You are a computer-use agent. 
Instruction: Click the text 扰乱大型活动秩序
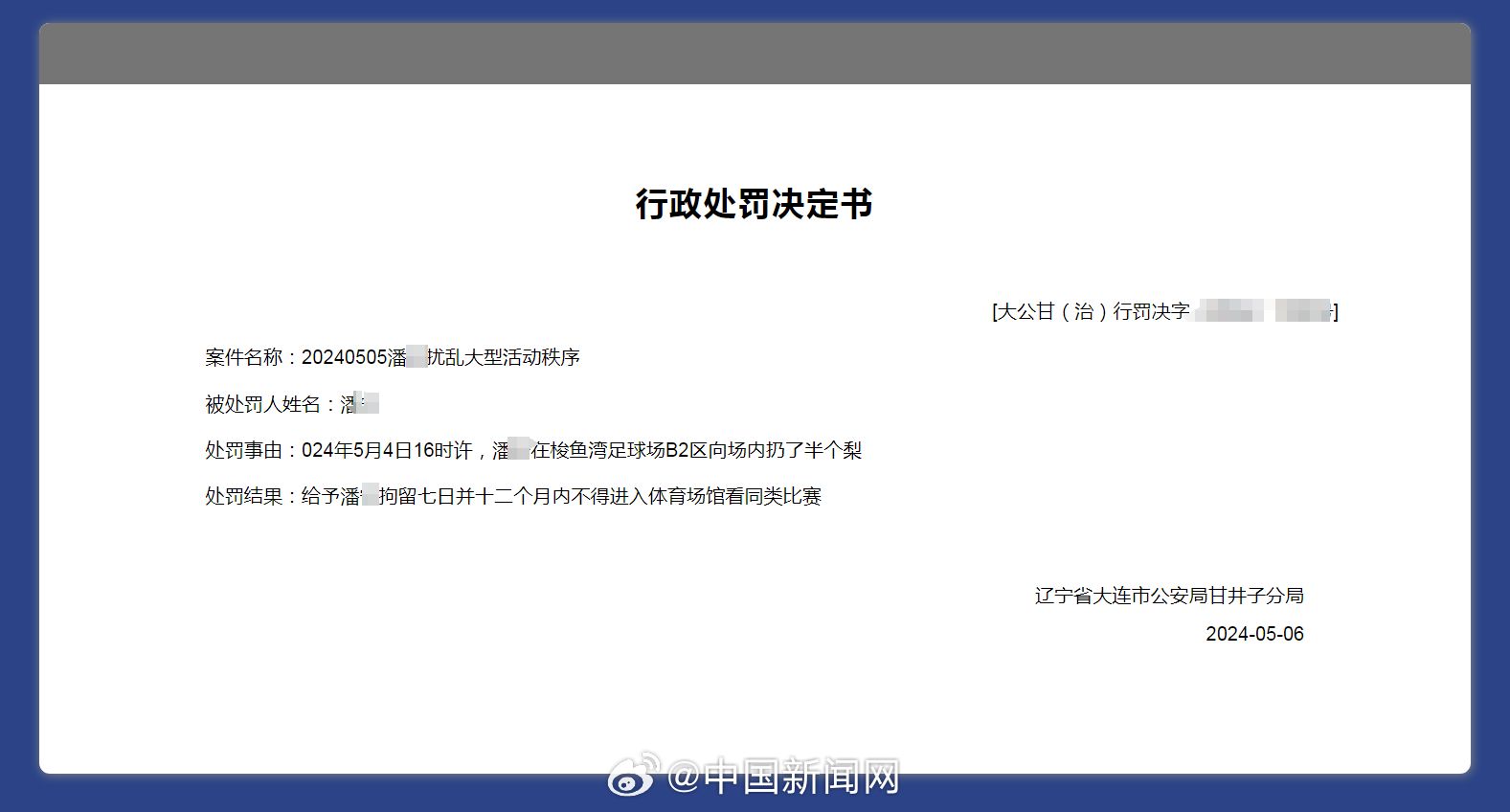[x=504, y=357]
